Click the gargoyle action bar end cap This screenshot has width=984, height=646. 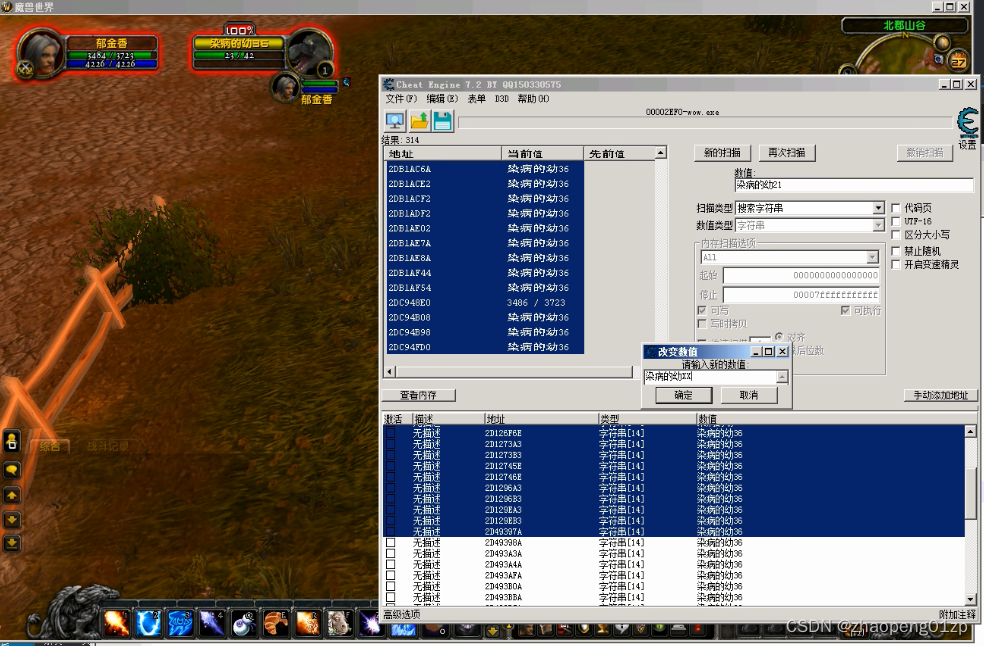72,612
